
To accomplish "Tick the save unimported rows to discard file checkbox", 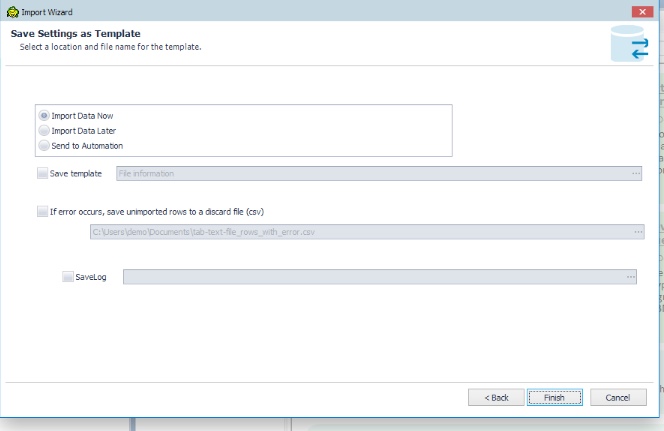I will (x=42, y=211).
